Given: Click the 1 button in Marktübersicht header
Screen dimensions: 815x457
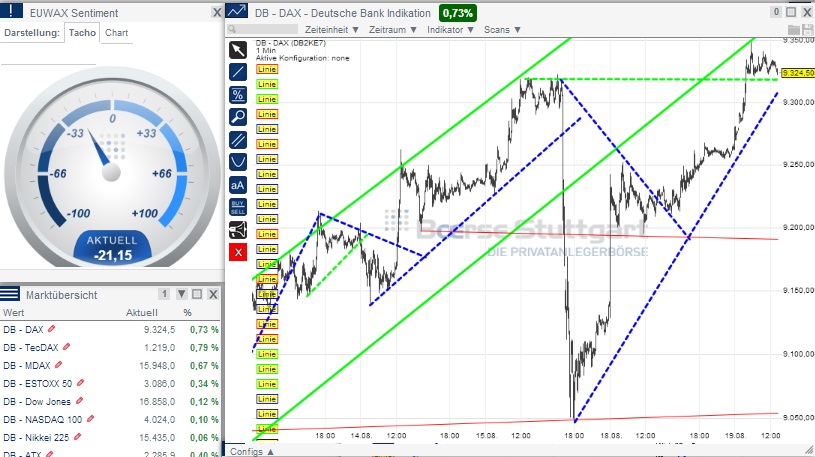Looking at the screenshot, I should click(x=164, y=294).
